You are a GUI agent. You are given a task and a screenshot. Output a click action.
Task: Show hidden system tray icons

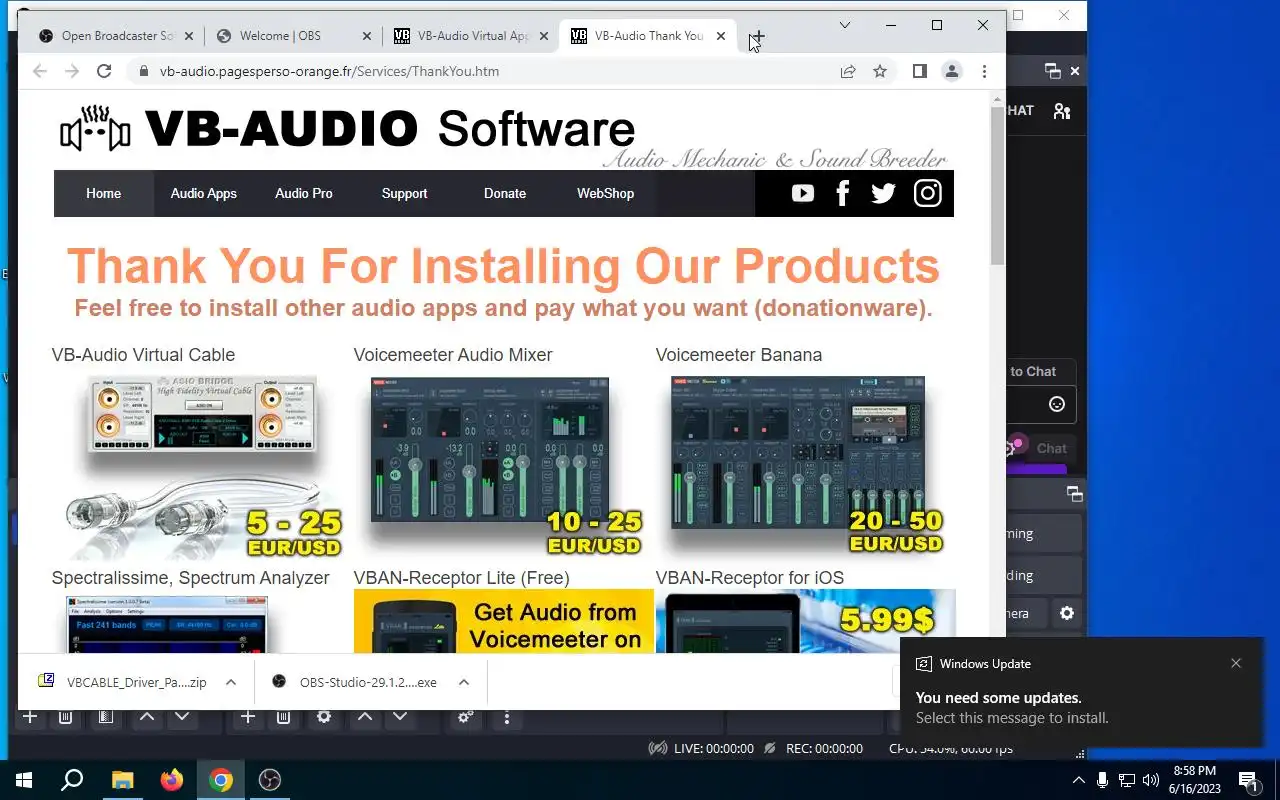[1078, 780]
